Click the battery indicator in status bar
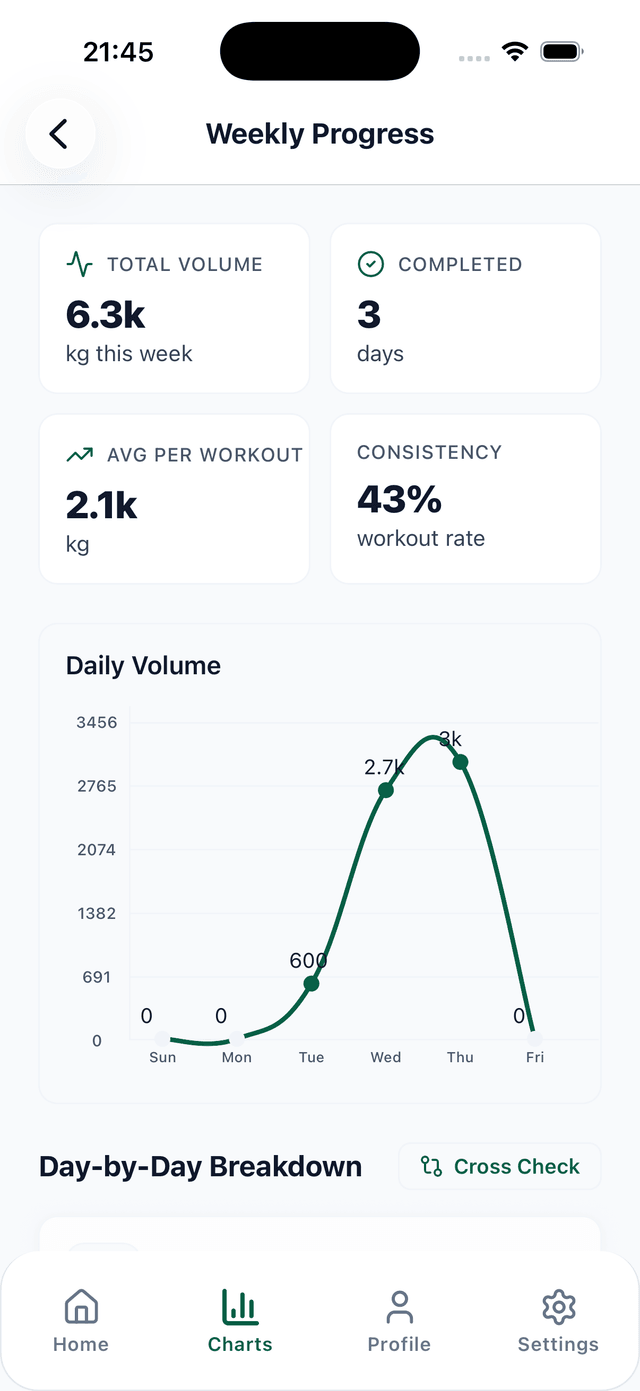 coord(561,50)
